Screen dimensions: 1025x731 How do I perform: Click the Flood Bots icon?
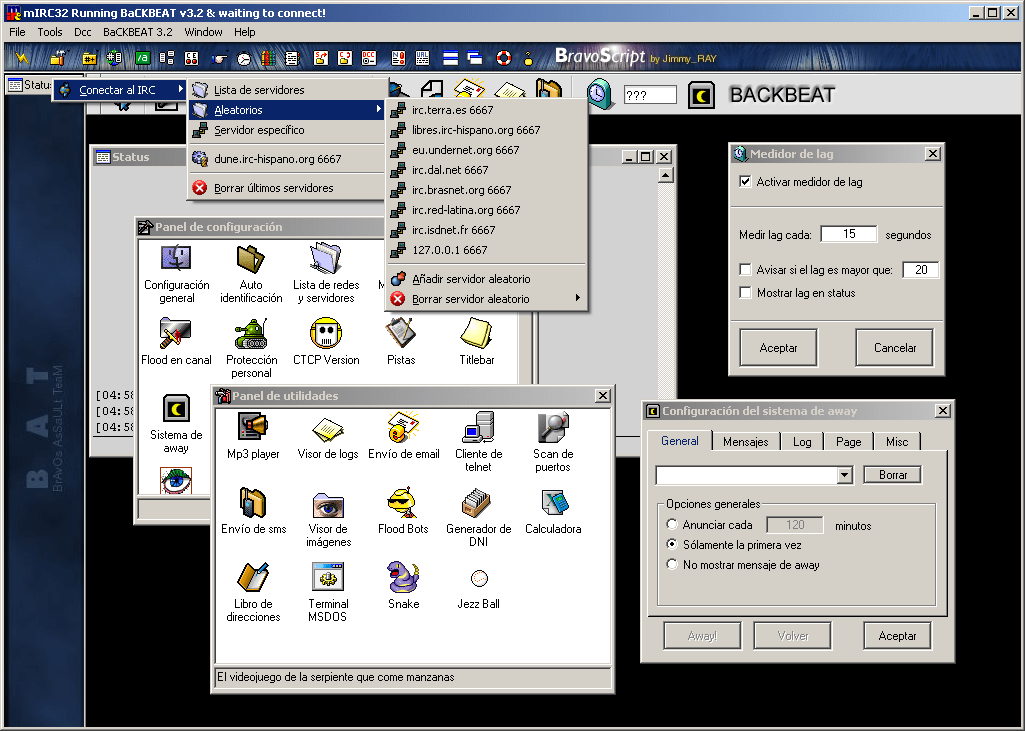[403, 504]
